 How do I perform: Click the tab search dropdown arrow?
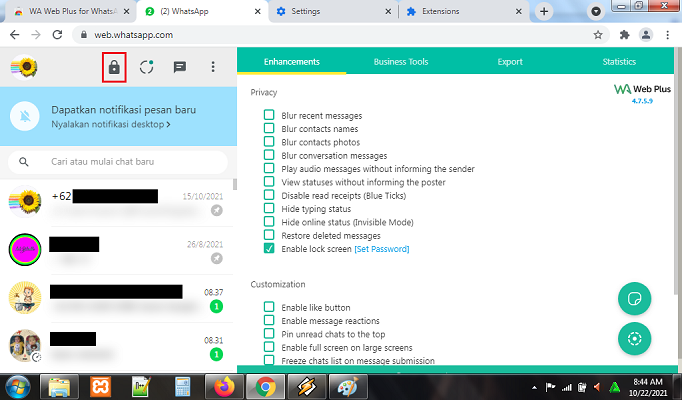[596, 11]
